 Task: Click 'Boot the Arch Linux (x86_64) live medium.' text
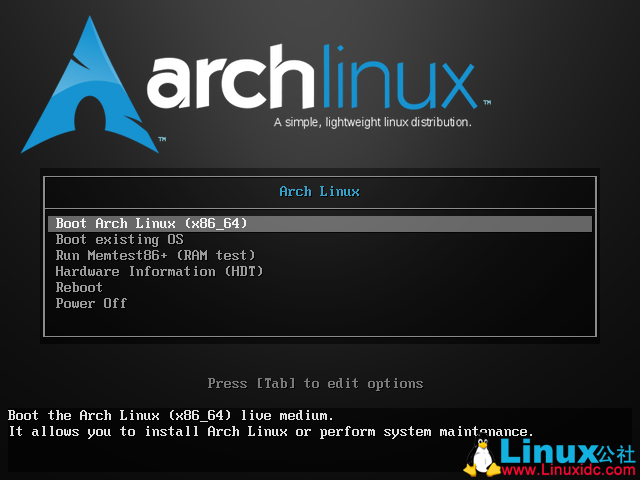pyautogui.click(x=171, y=416)
